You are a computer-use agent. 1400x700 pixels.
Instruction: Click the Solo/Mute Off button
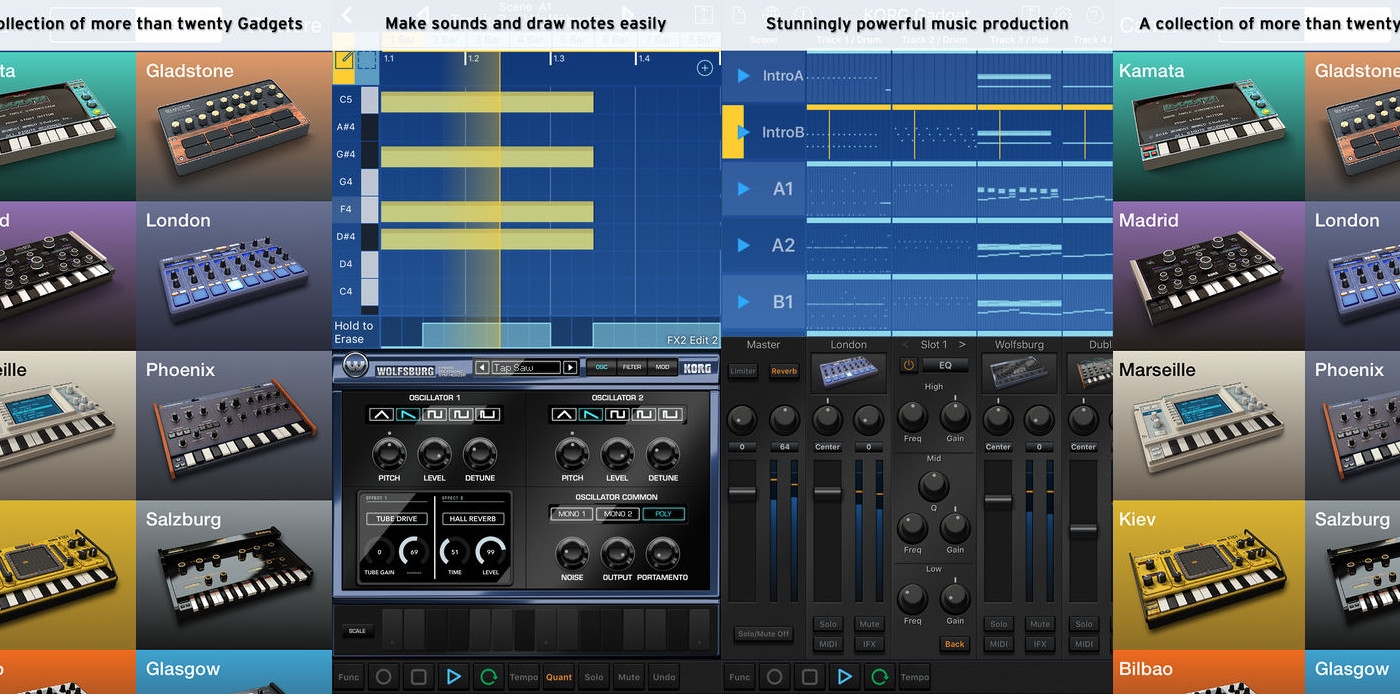763,634
